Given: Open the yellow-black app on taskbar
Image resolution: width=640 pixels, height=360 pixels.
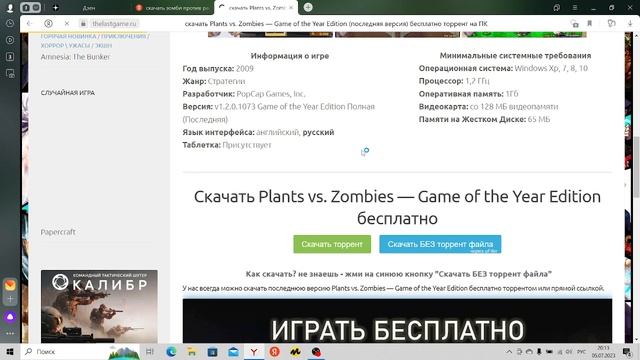Looking at the screenshot, I should click(x=296, y=351).
